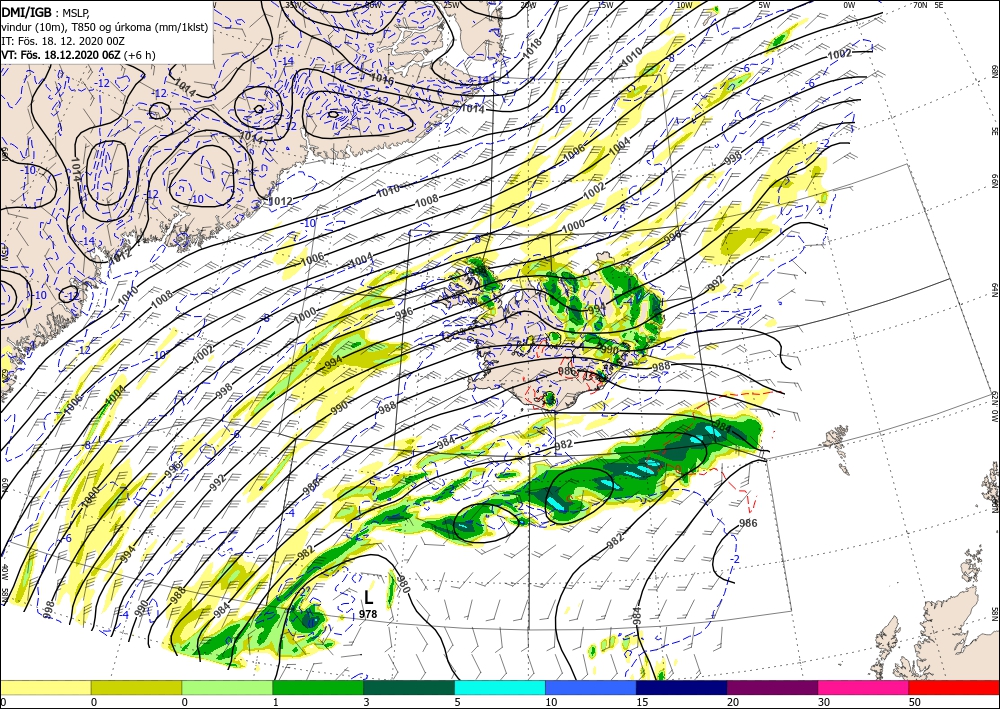Click the legend scale value '50'
The image size is (1000, 709).
coord(913,703)
